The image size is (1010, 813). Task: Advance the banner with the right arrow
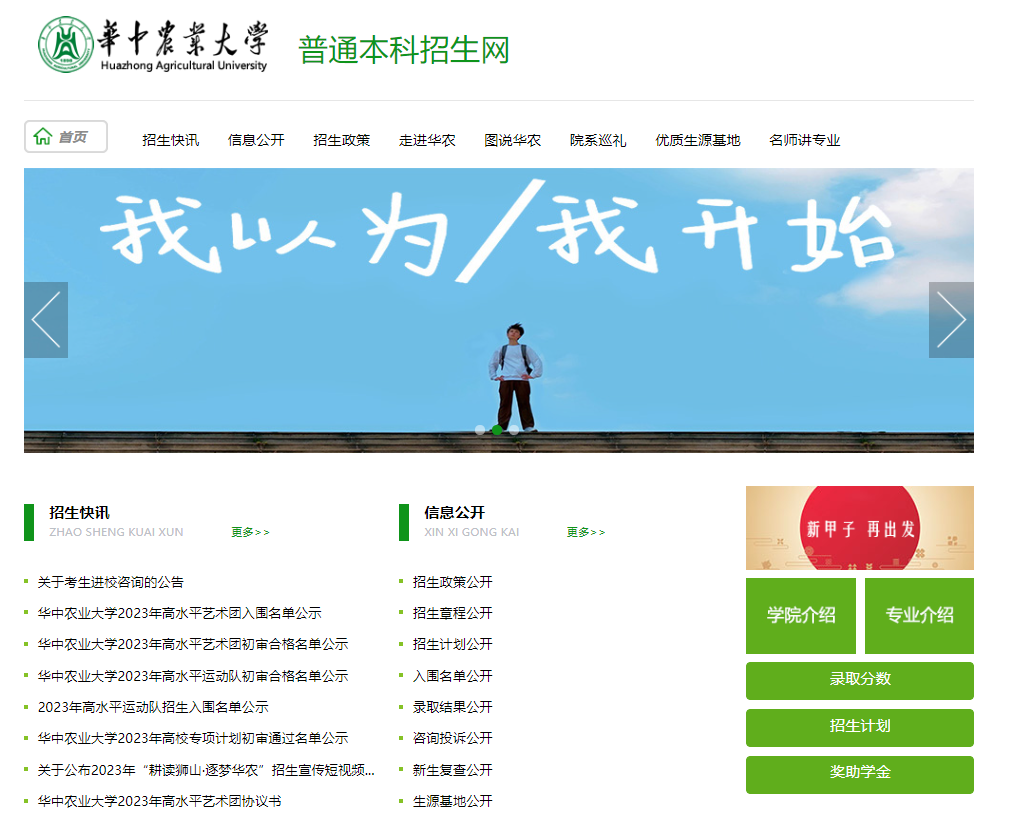952,319
